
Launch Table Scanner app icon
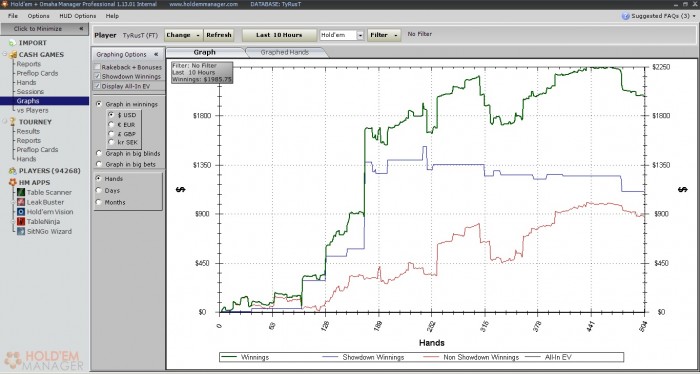click(21, 192)
